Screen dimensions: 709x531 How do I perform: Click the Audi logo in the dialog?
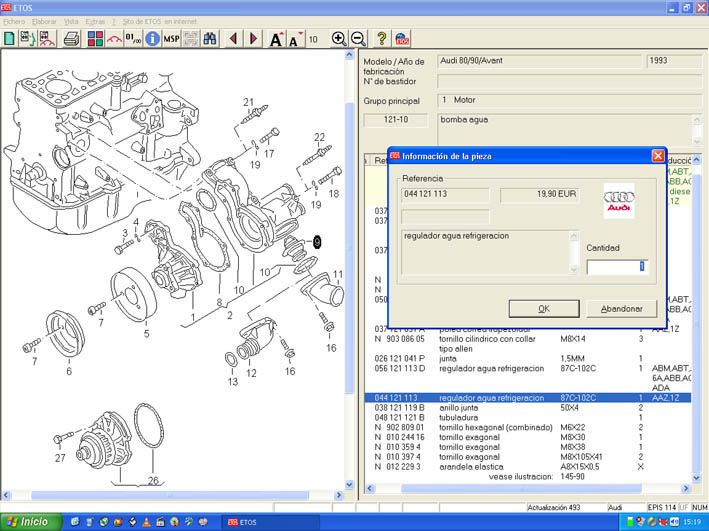[619, 201]
